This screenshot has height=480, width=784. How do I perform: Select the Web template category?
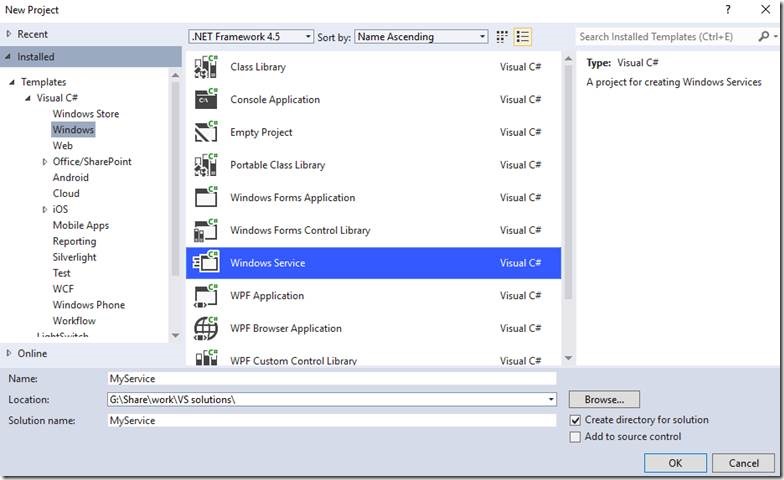click(62, 146)
